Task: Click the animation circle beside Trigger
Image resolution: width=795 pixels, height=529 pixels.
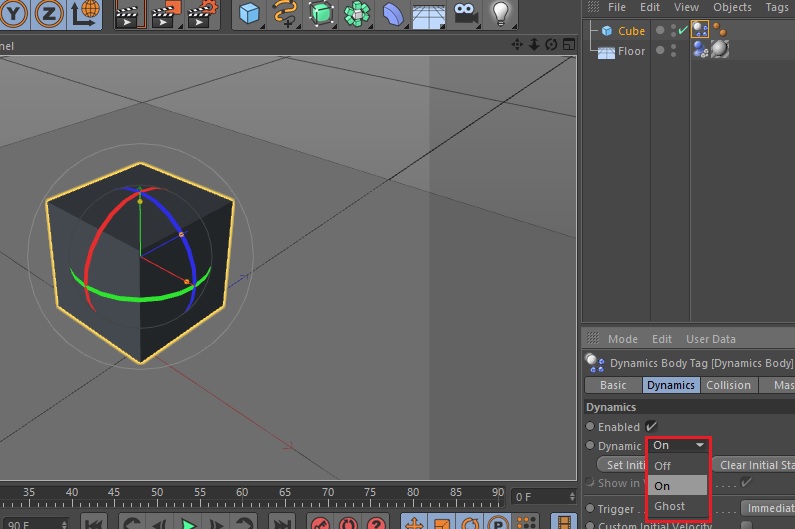Action: click(x=590, y=508)
